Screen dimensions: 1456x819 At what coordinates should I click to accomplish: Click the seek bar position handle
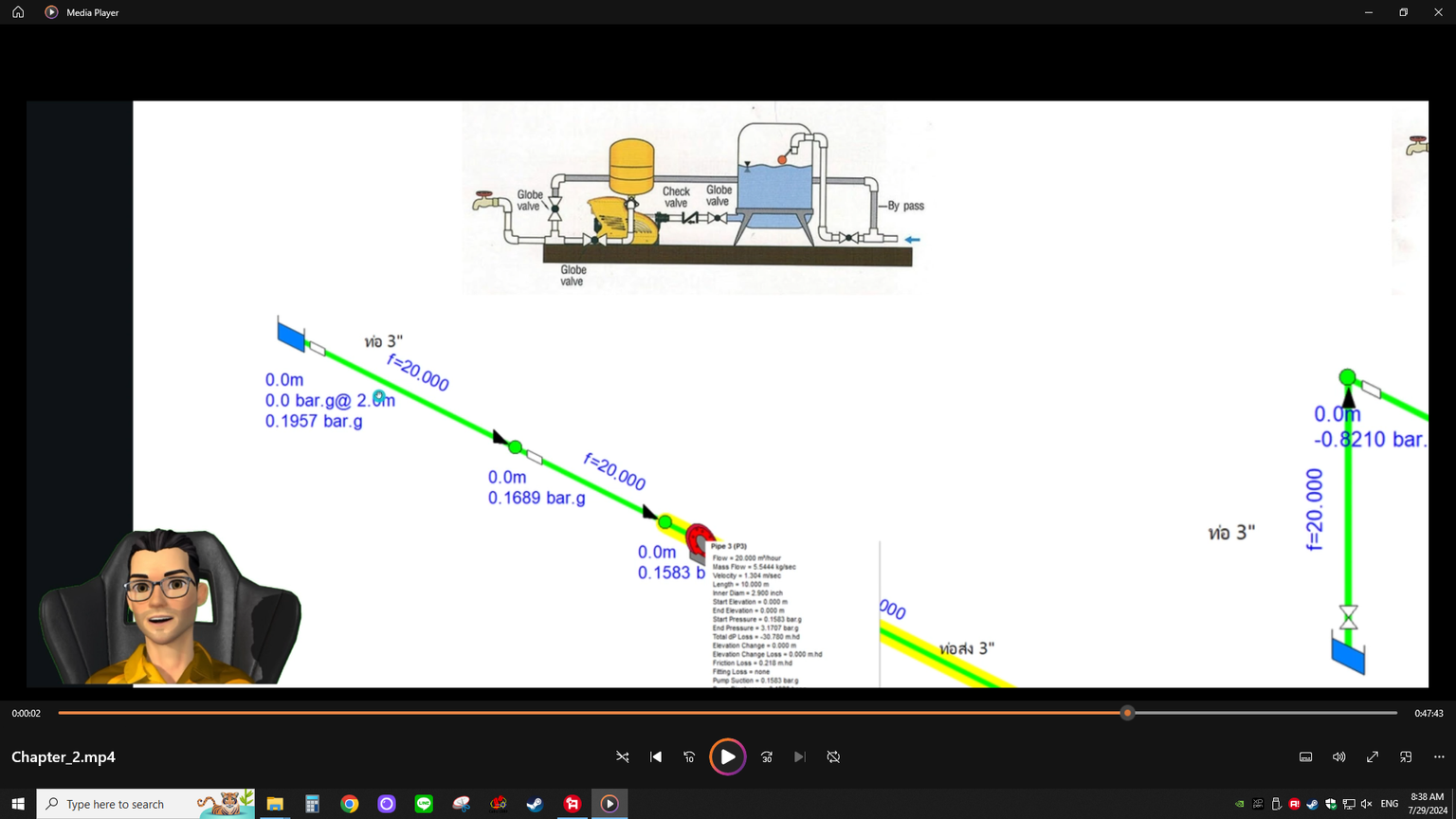(x=1127, y=713)
